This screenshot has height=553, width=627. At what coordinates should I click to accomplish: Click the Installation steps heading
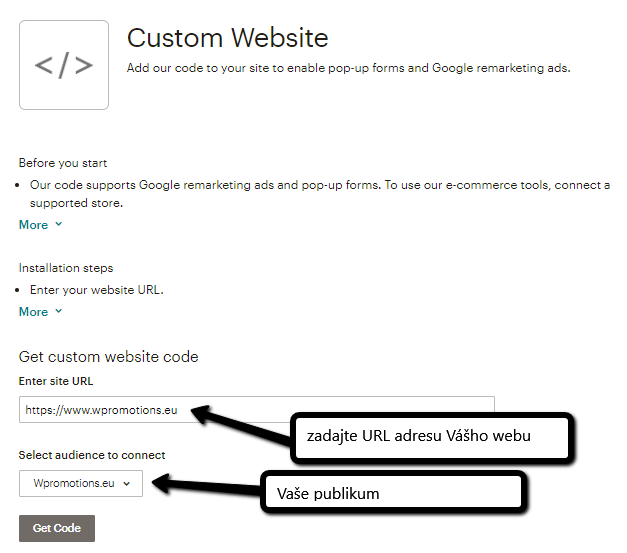66,268
